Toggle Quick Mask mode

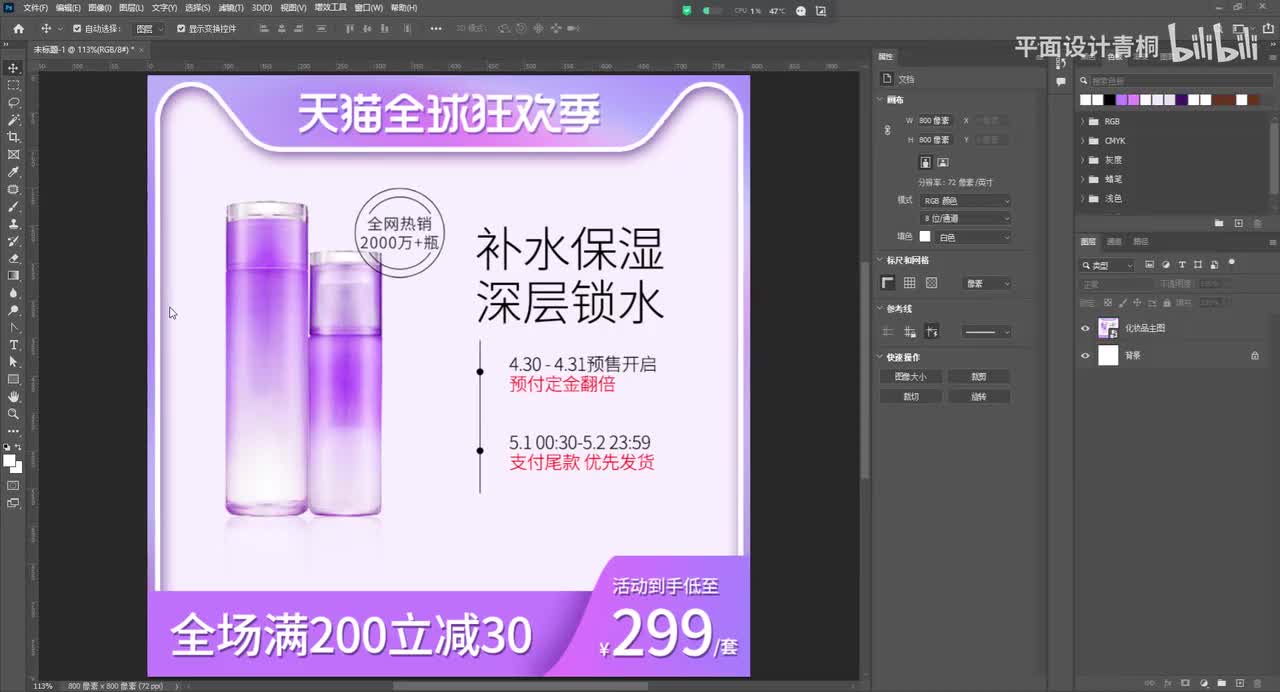tap(13, 485)
